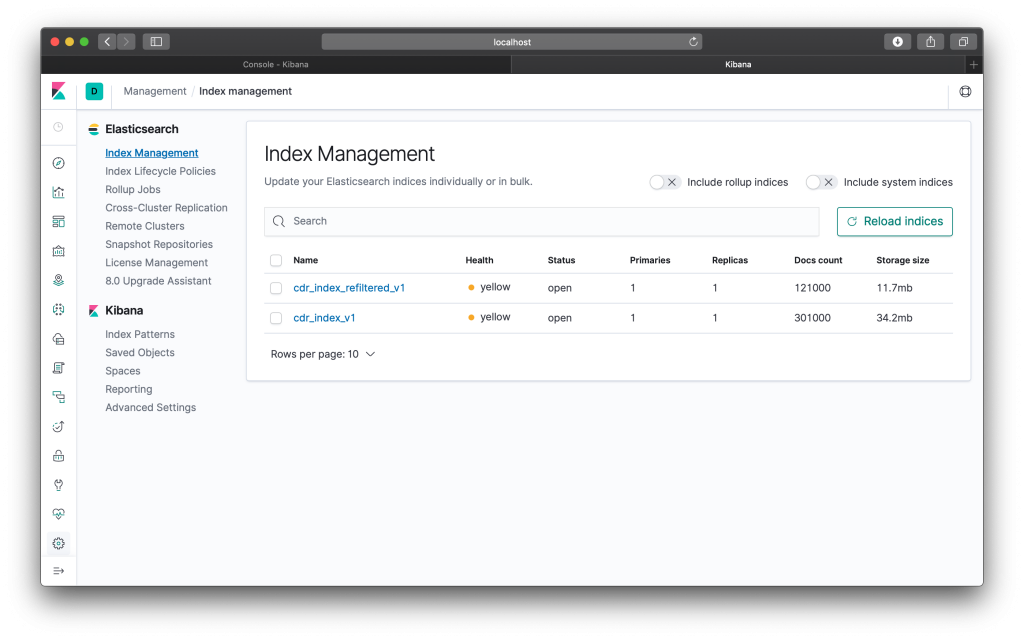This screenshot has width=1024, height=640.
Task: Open Dev Tools from the side navigation
Action: [59, 485]
